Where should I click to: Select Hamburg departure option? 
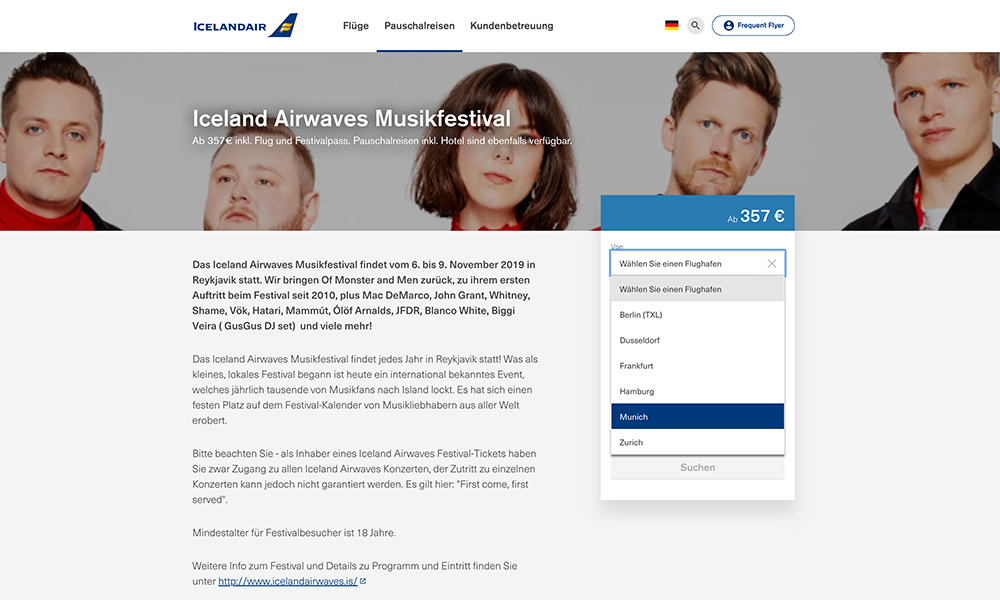[698, 391]
